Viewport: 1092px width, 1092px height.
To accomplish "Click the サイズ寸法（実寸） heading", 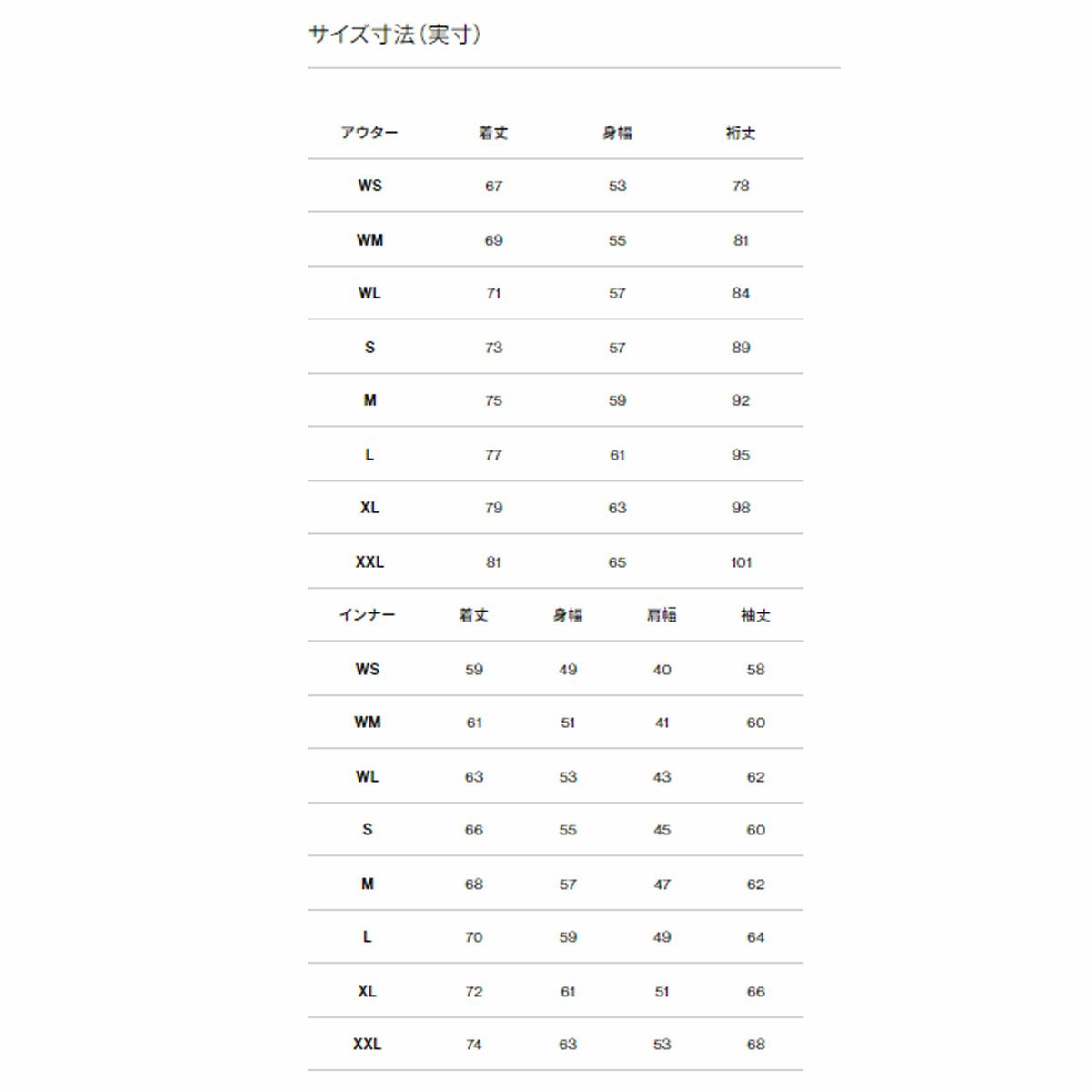I will (x=395, y=35).
